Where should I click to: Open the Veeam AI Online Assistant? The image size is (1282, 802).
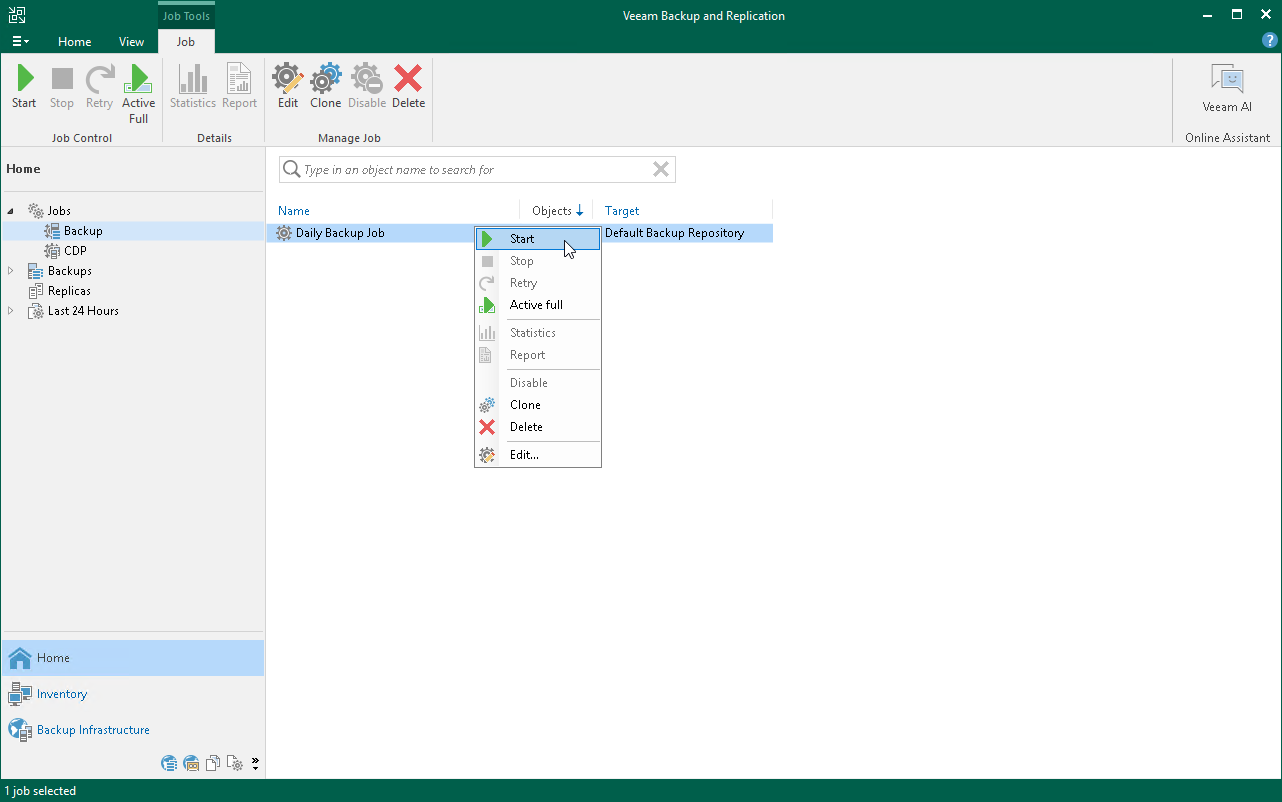(x=1226, y=88)
